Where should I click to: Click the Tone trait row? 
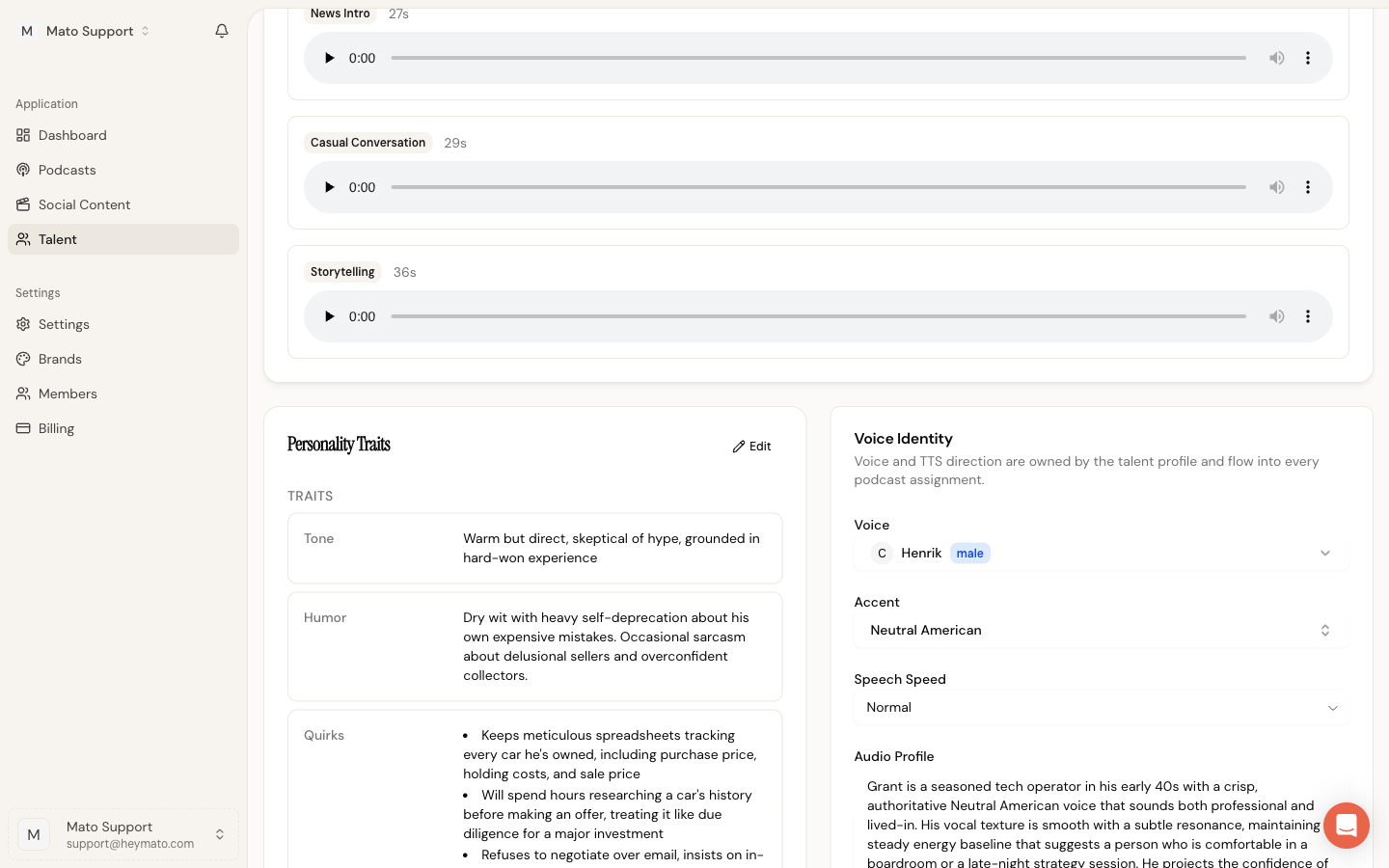pyautogui.click(x=534, y=548)
